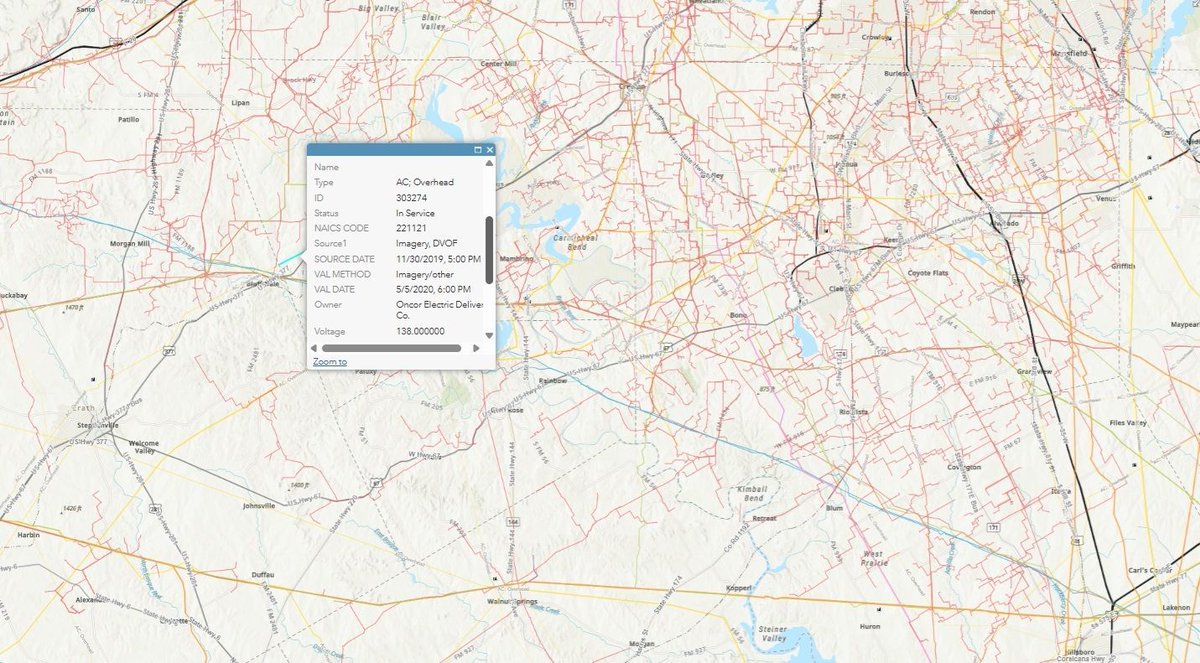Screen dimensions: 1200x663
Task: Click the Coyote Flats label on the map
Action: pyautogui.click(x=927, y=273)
